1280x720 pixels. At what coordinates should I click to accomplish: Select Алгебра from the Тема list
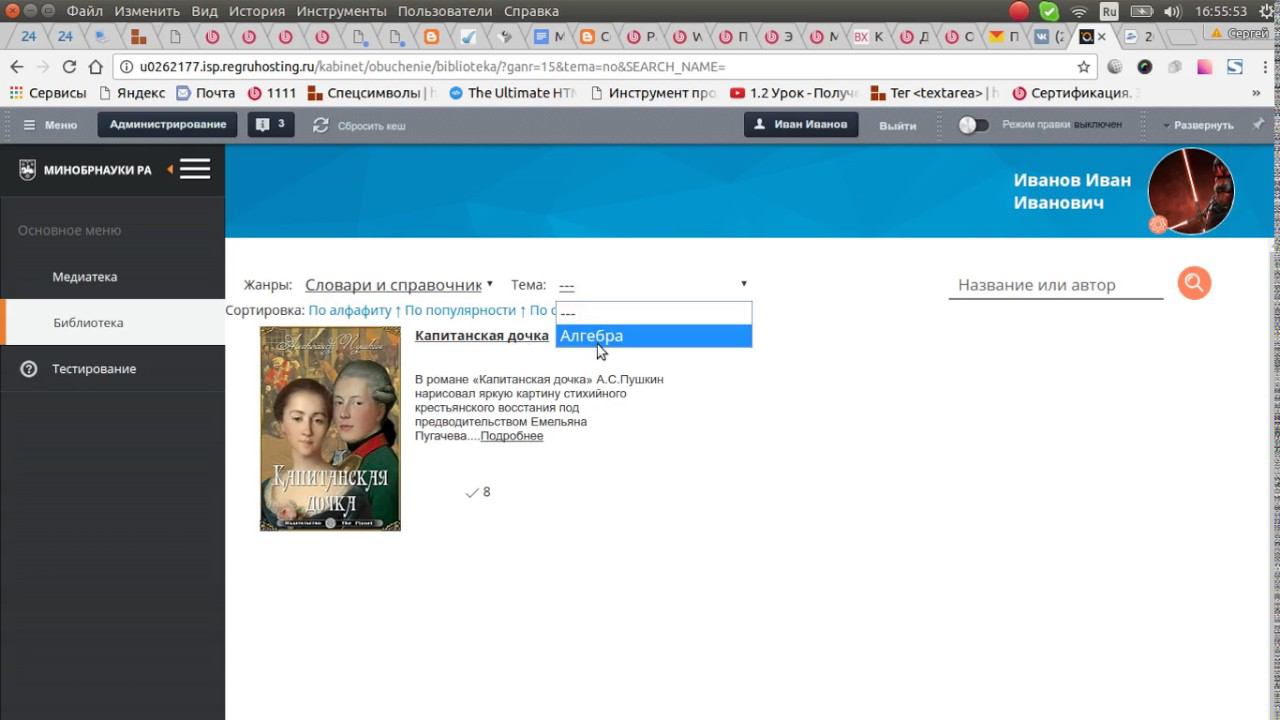tap(654, 336)
